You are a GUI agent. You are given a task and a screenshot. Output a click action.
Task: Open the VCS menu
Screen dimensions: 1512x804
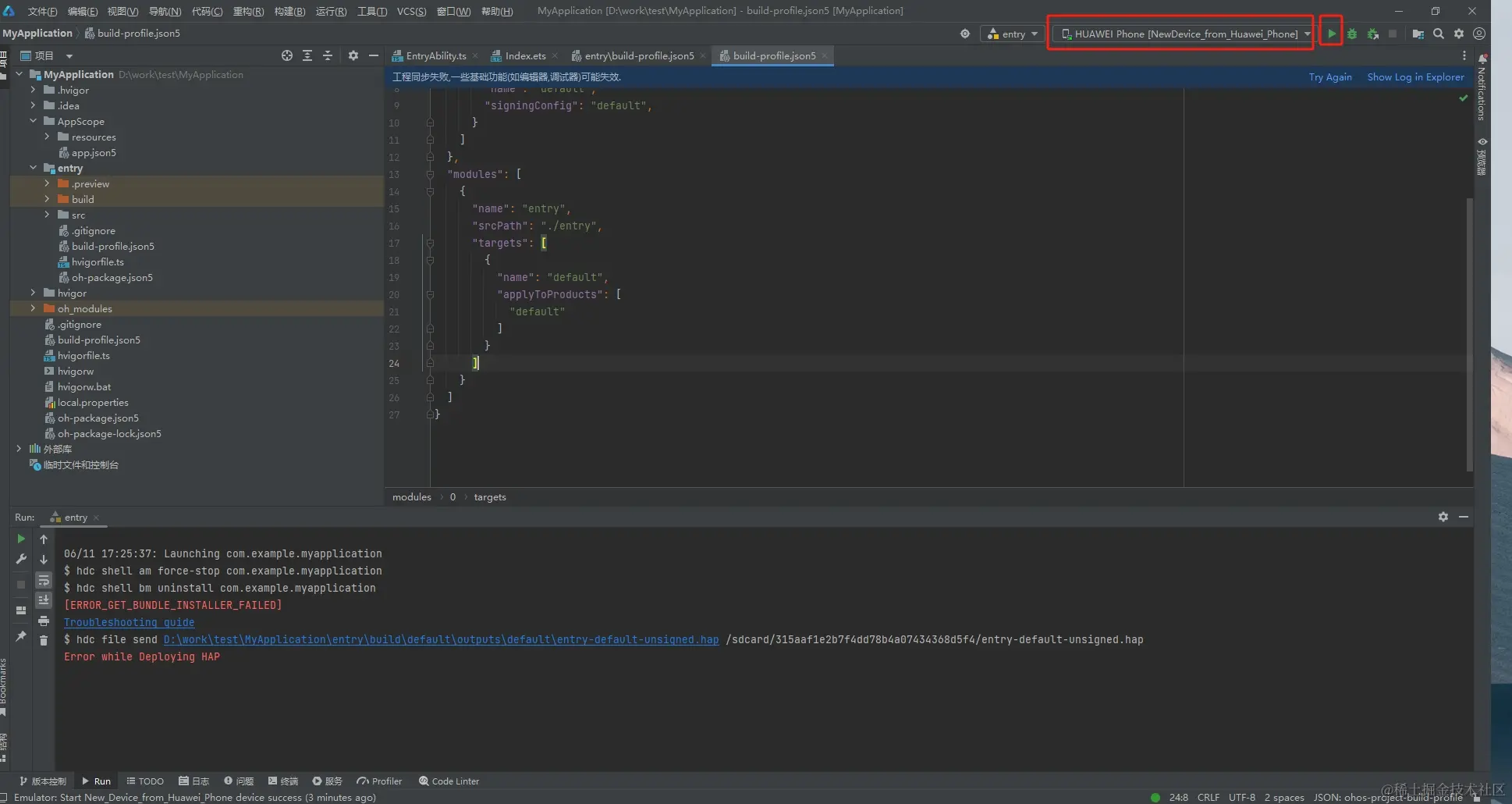[x=411, y=11]
